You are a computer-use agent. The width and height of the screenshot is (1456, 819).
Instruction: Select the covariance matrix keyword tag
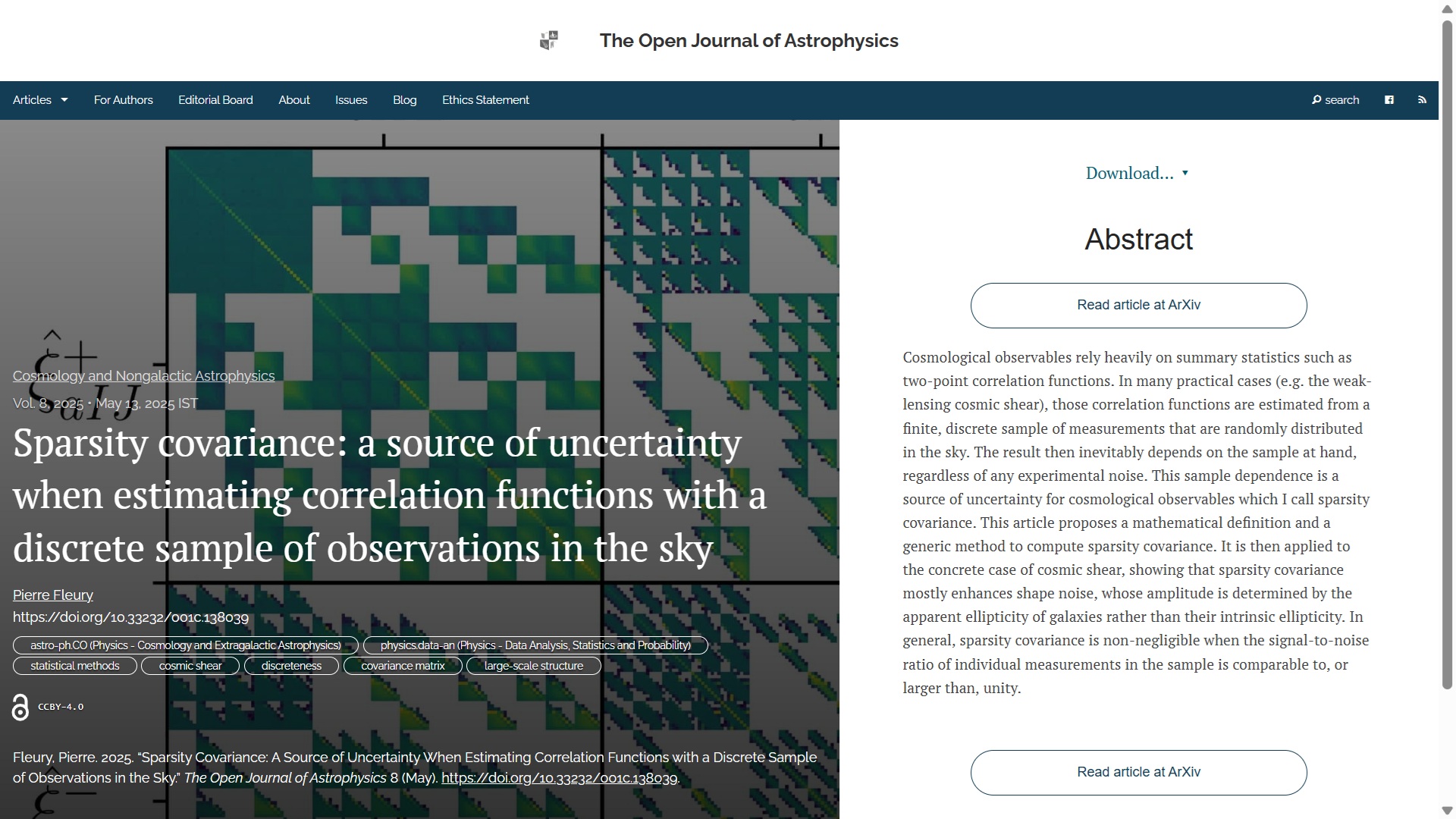(403, 666)
